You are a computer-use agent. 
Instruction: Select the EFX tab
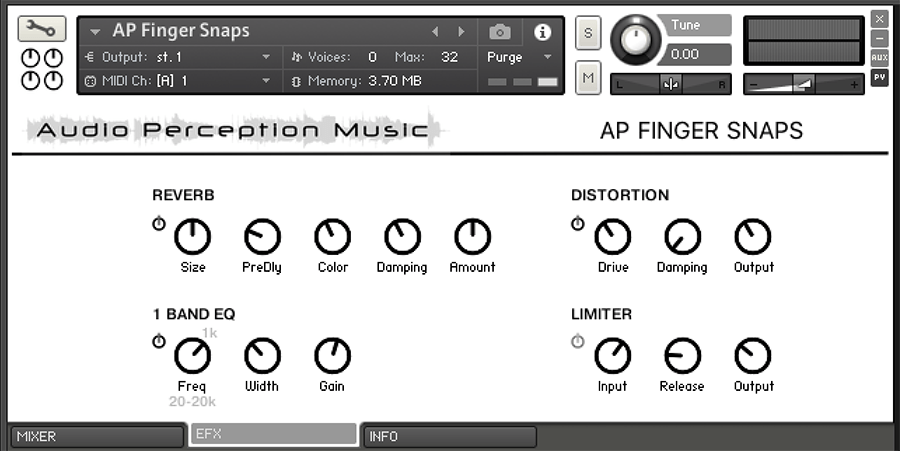click(273, 434)
